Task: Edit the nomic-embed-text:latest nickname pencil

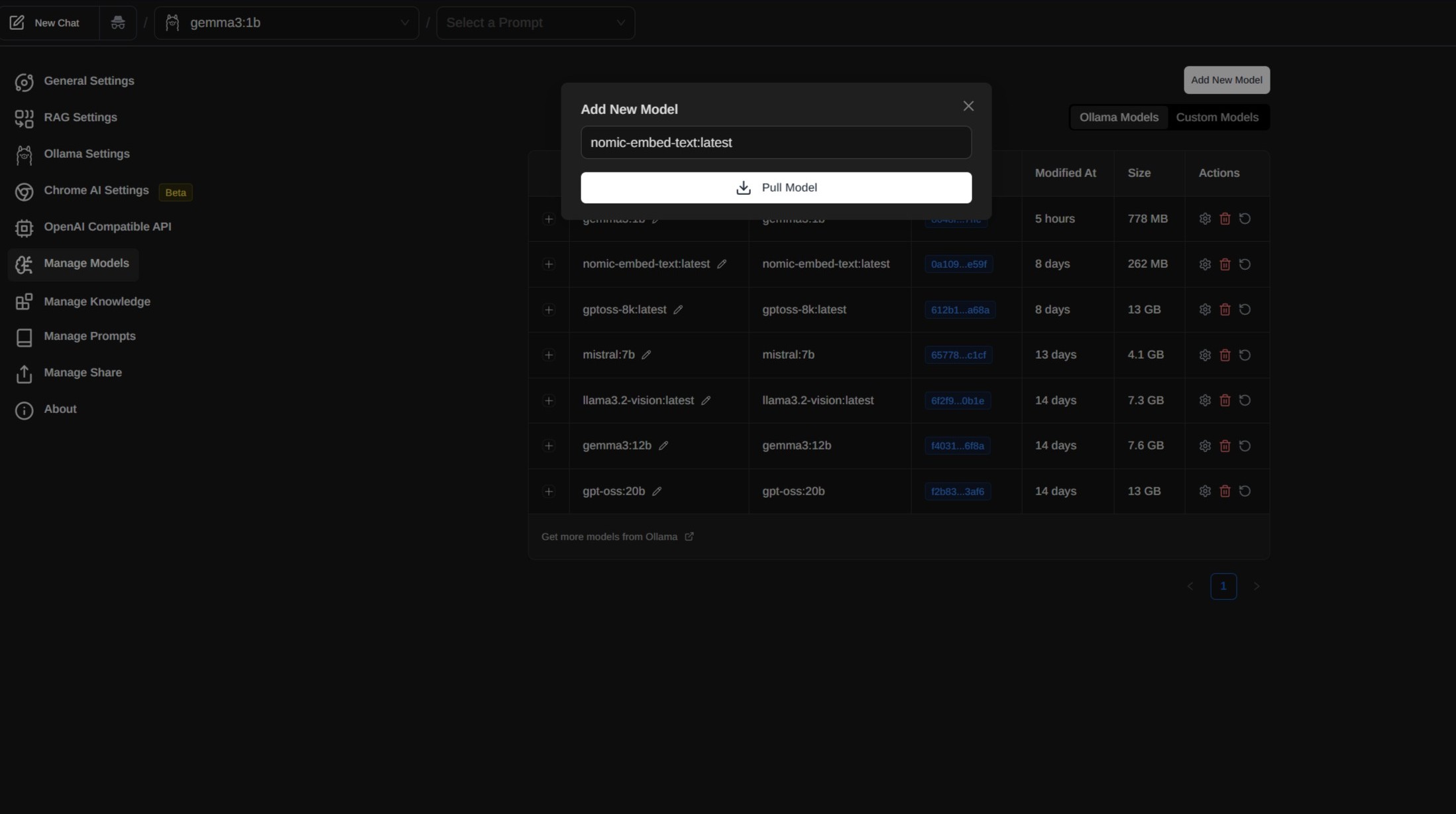Action: pos(722,264)
